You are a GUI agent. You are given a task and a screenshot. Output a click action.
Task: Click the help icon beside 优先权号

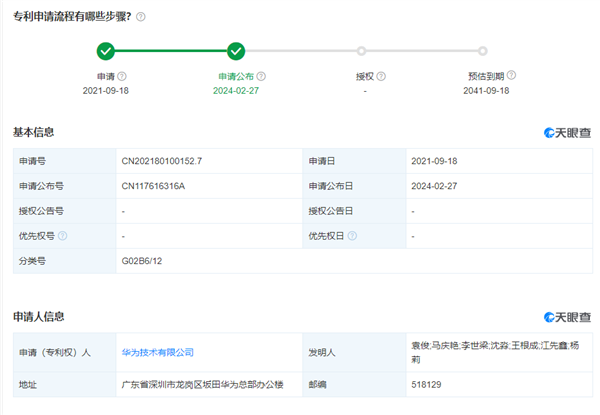(x=62, y=236)
